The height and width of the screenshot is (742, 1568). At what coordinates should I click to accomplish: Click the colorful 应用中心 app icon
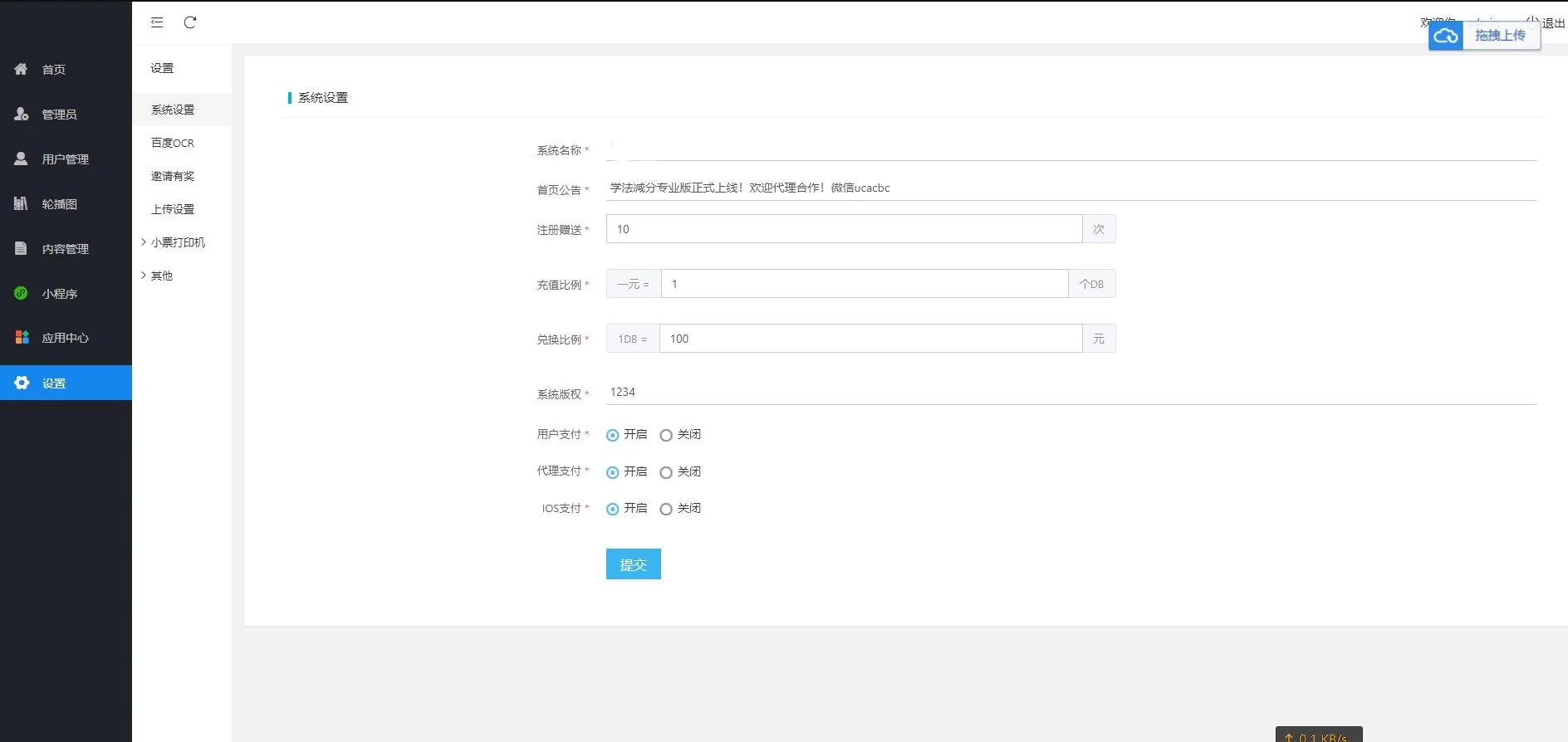click(22, 338)
